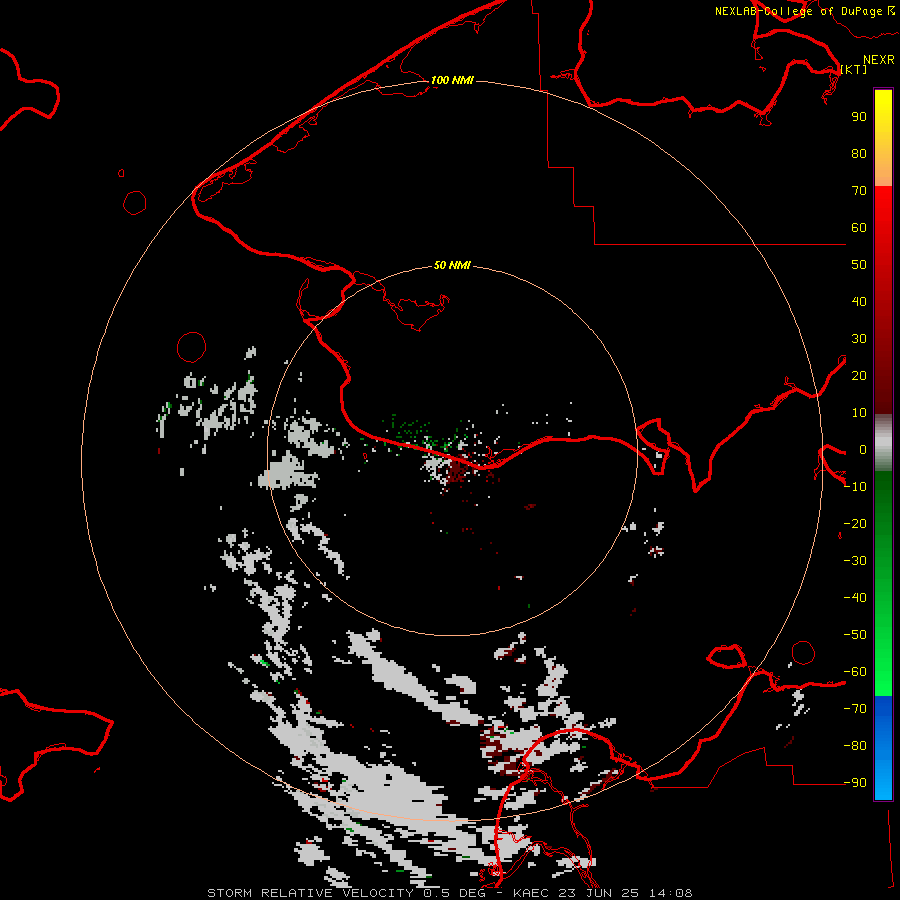Click the [KT] units label
900x900 pixels.
[854, 69]
